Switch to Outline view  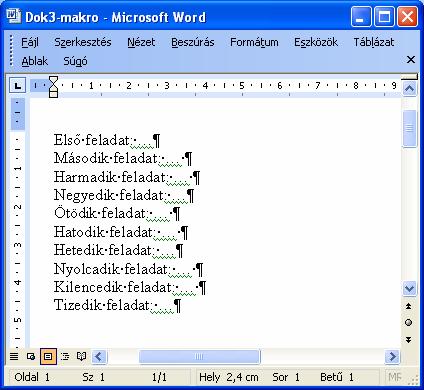pos(65,357)
